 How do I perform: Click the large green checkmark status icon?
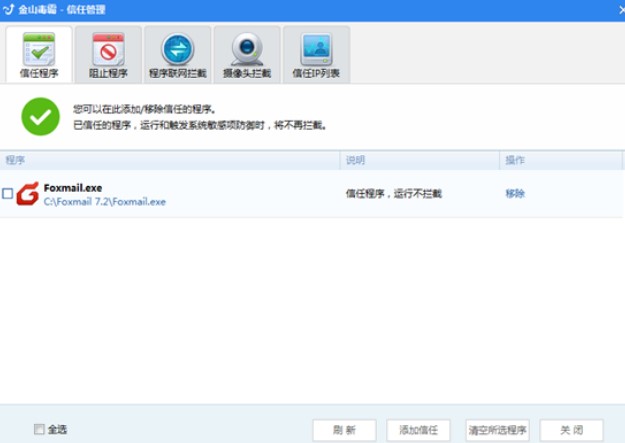41,117
